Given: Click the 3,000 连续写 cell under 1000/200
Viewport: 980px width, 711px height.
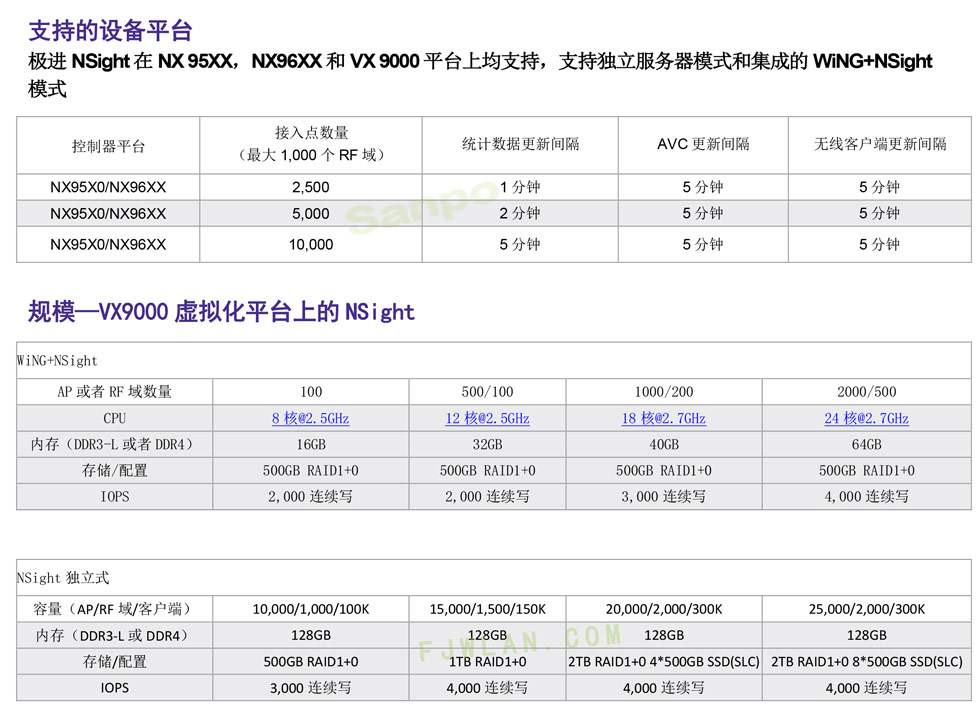Looking at the screenshot, I should 664,497.
